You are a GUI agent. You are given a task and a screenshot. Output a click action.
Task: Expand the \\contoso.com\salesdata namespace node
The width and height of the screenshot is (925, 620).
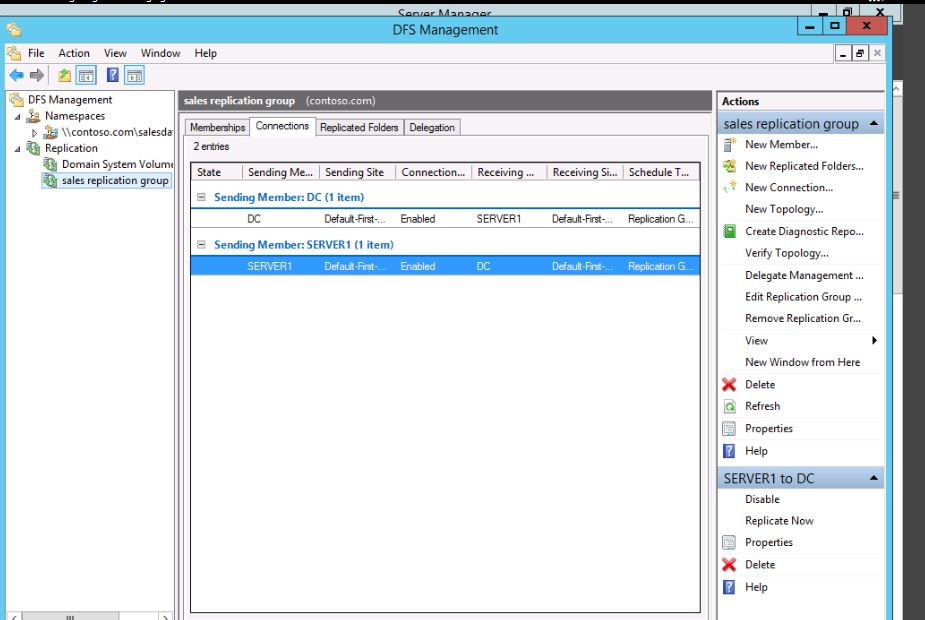(x=34, y=133)
